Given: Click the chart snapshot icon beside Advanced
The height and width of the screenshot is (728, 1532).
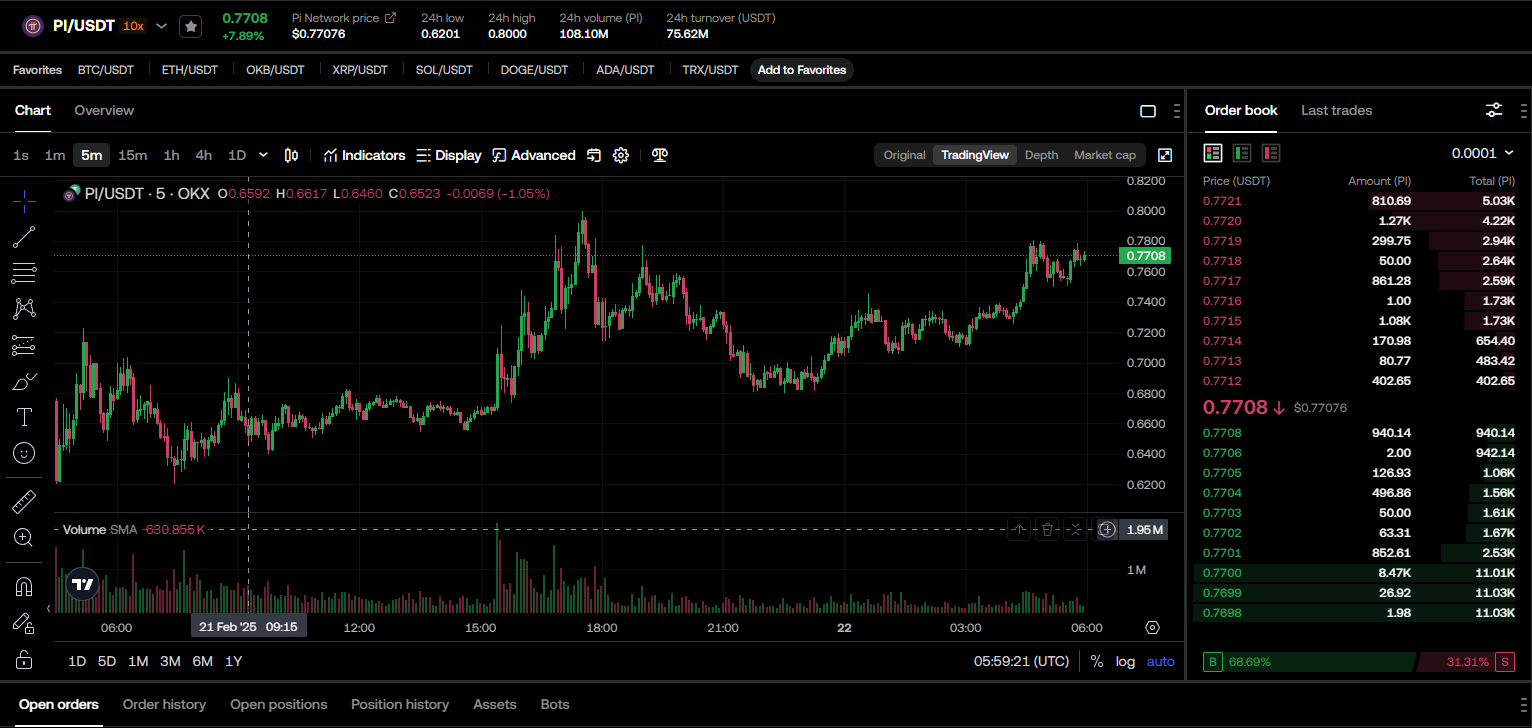Looking at the screenshot, I should pos(594,155).
